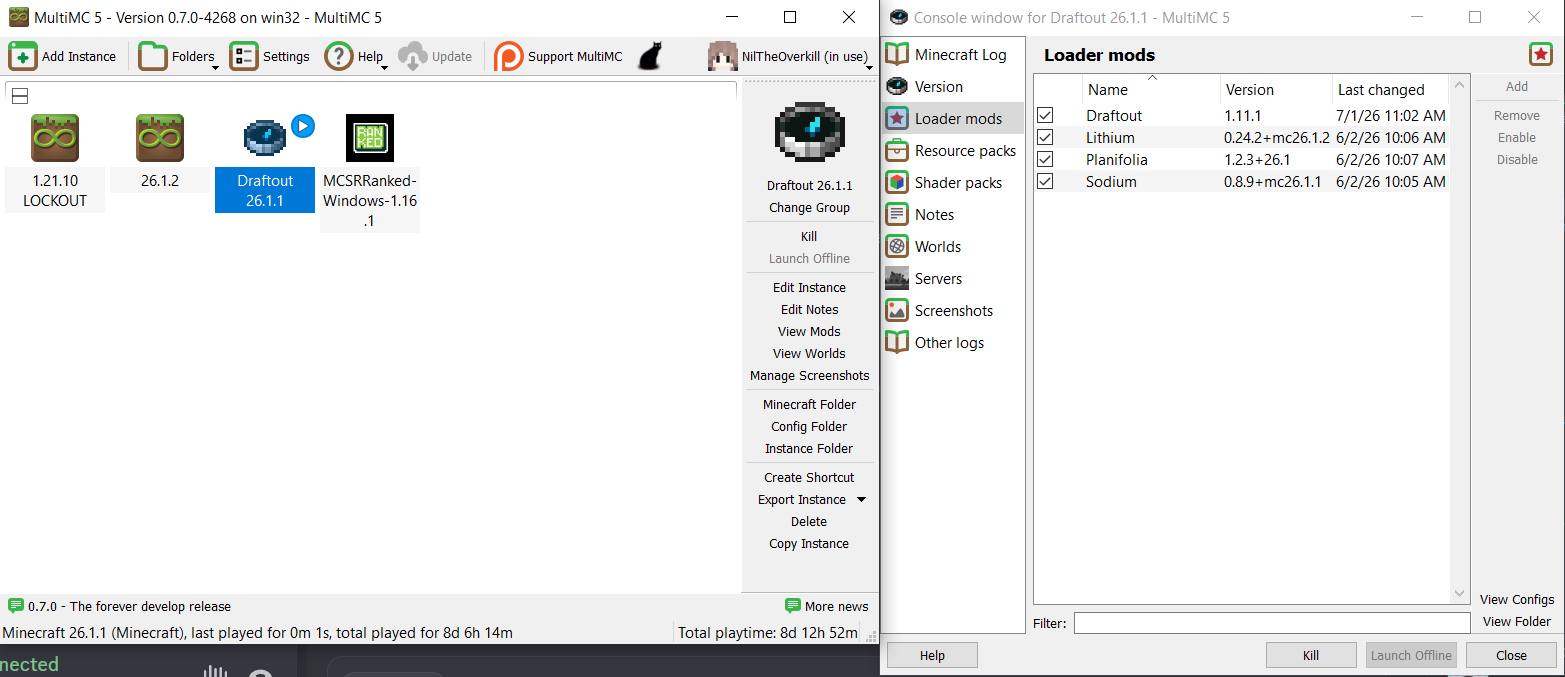The width and height of the screenshot is (1565, 677).
Task: Click View Configs in the Loader mods page
Action: 1517,600
